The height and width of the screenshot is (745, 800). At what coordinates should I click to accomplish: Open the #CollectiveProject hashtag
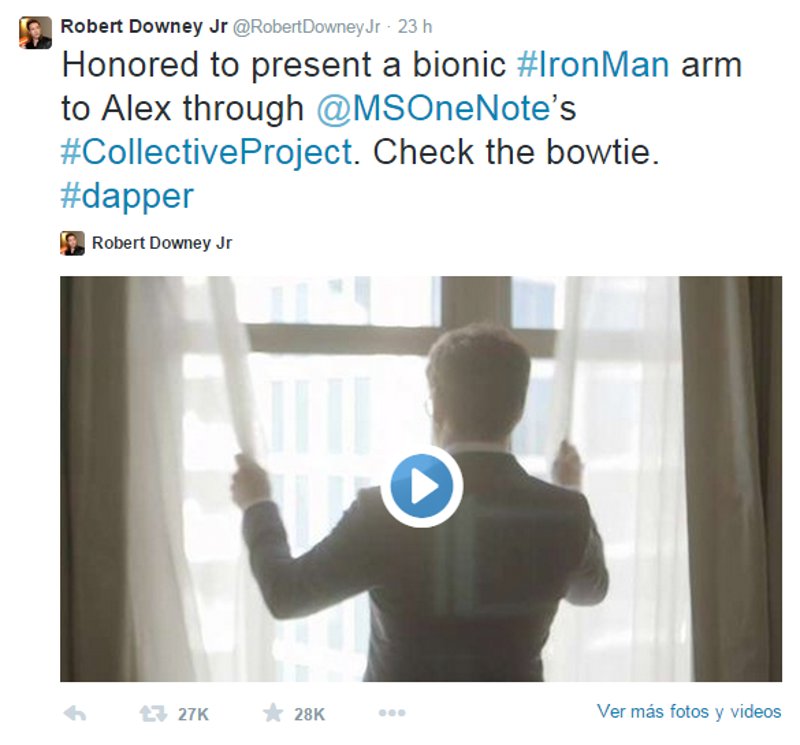[207, 152]
